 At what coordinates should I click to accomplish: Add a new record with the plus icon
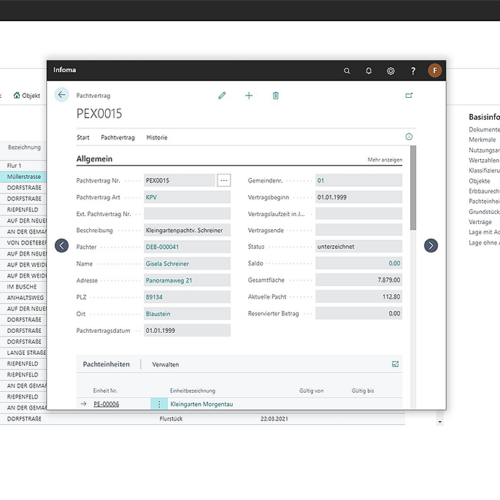click(249, 96)
